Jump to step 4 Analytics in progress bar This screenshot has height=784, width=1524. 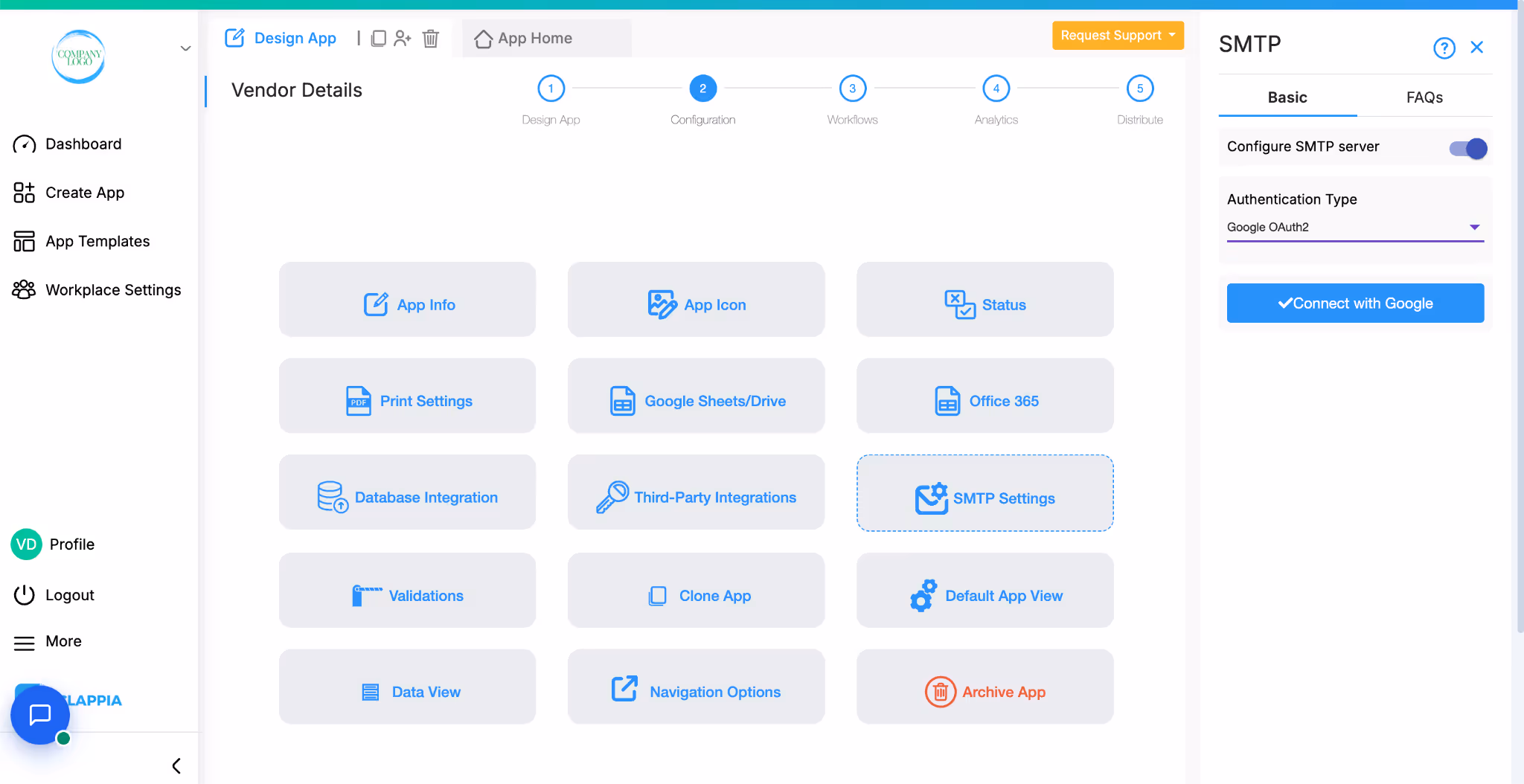(x=996, y=88)
